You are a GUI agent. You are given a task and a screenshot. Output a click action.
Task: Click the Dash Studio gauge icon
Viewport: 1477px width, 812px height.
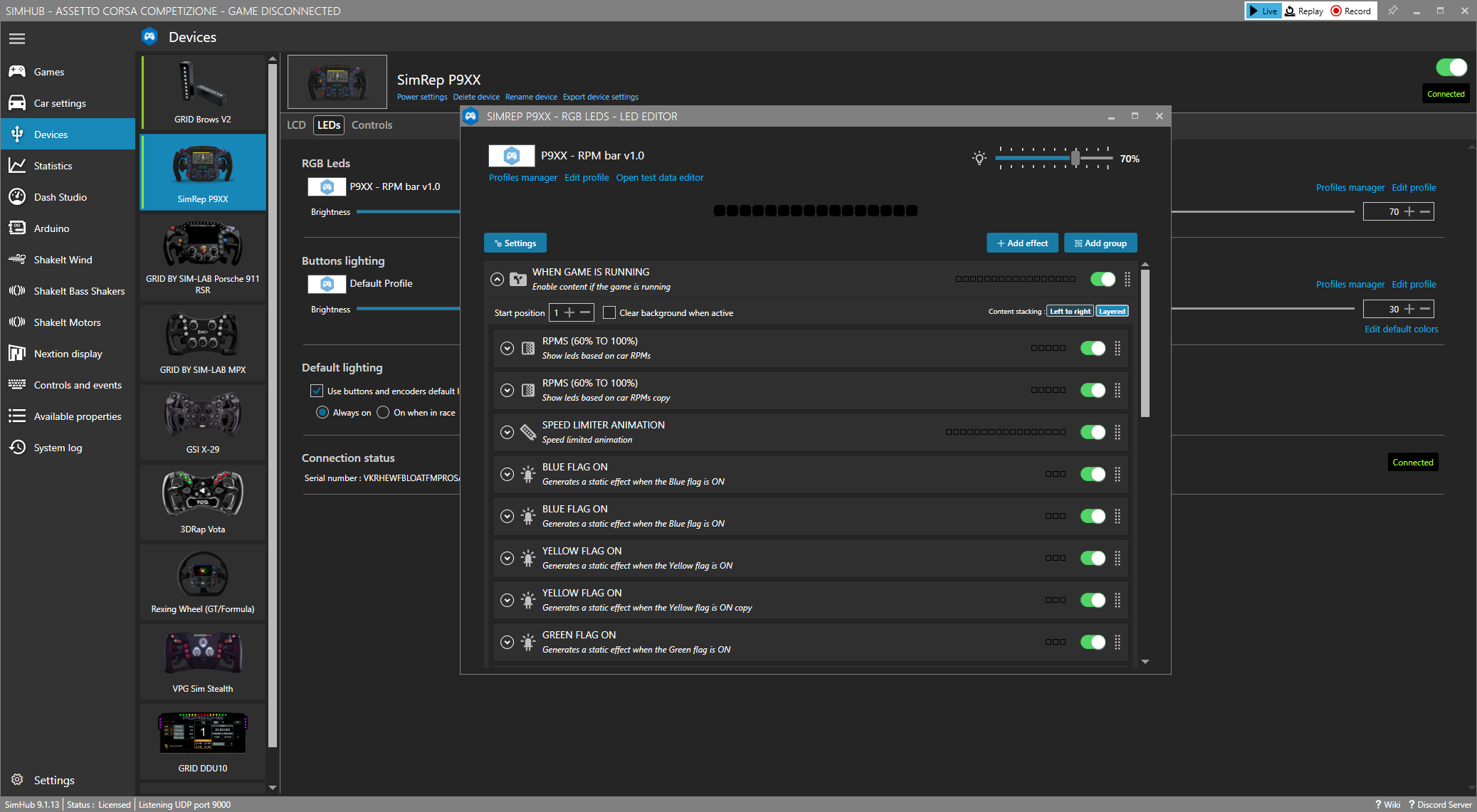(17, 197)
